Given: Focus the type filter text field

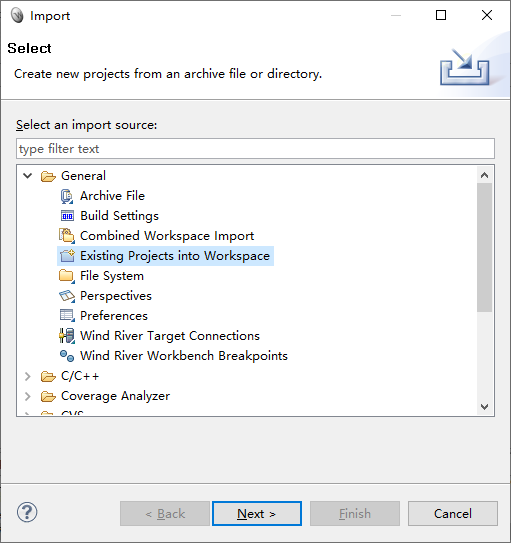Looking at the screenshot, I should pyautogui.click(x=255, y=149).
